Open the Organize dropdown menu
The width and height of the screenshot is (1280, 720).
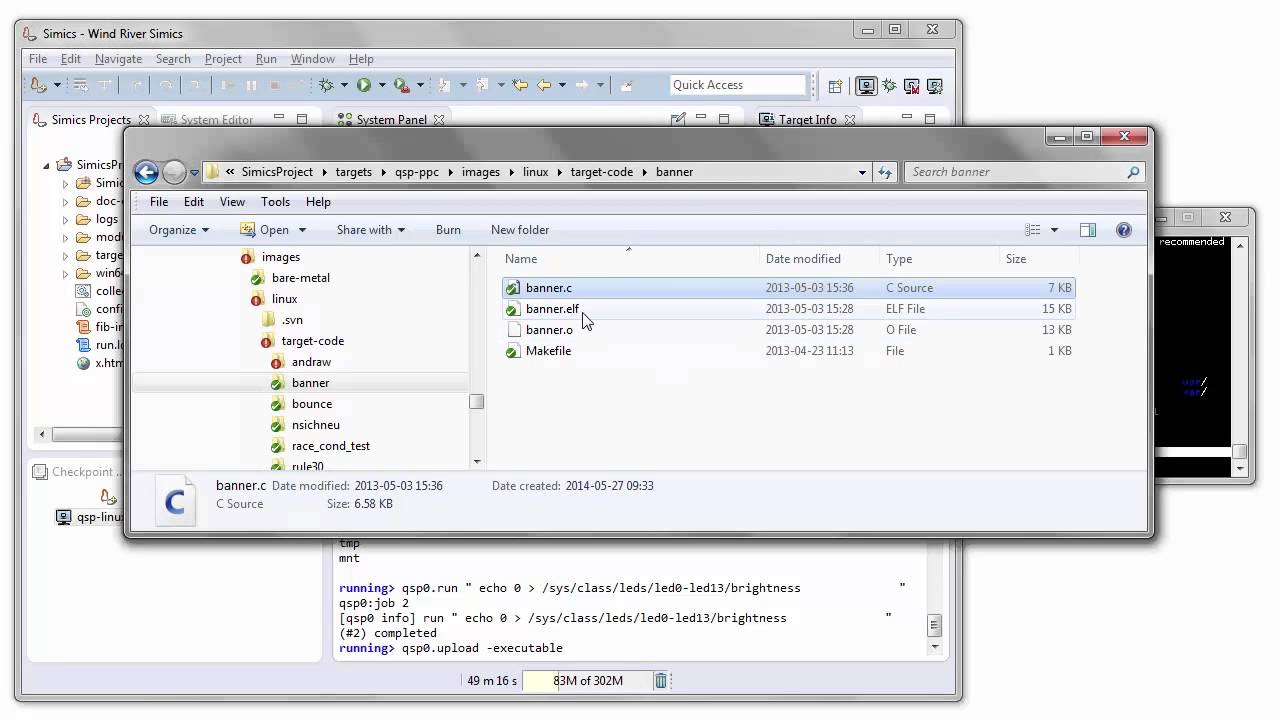[x=178, y=230]
